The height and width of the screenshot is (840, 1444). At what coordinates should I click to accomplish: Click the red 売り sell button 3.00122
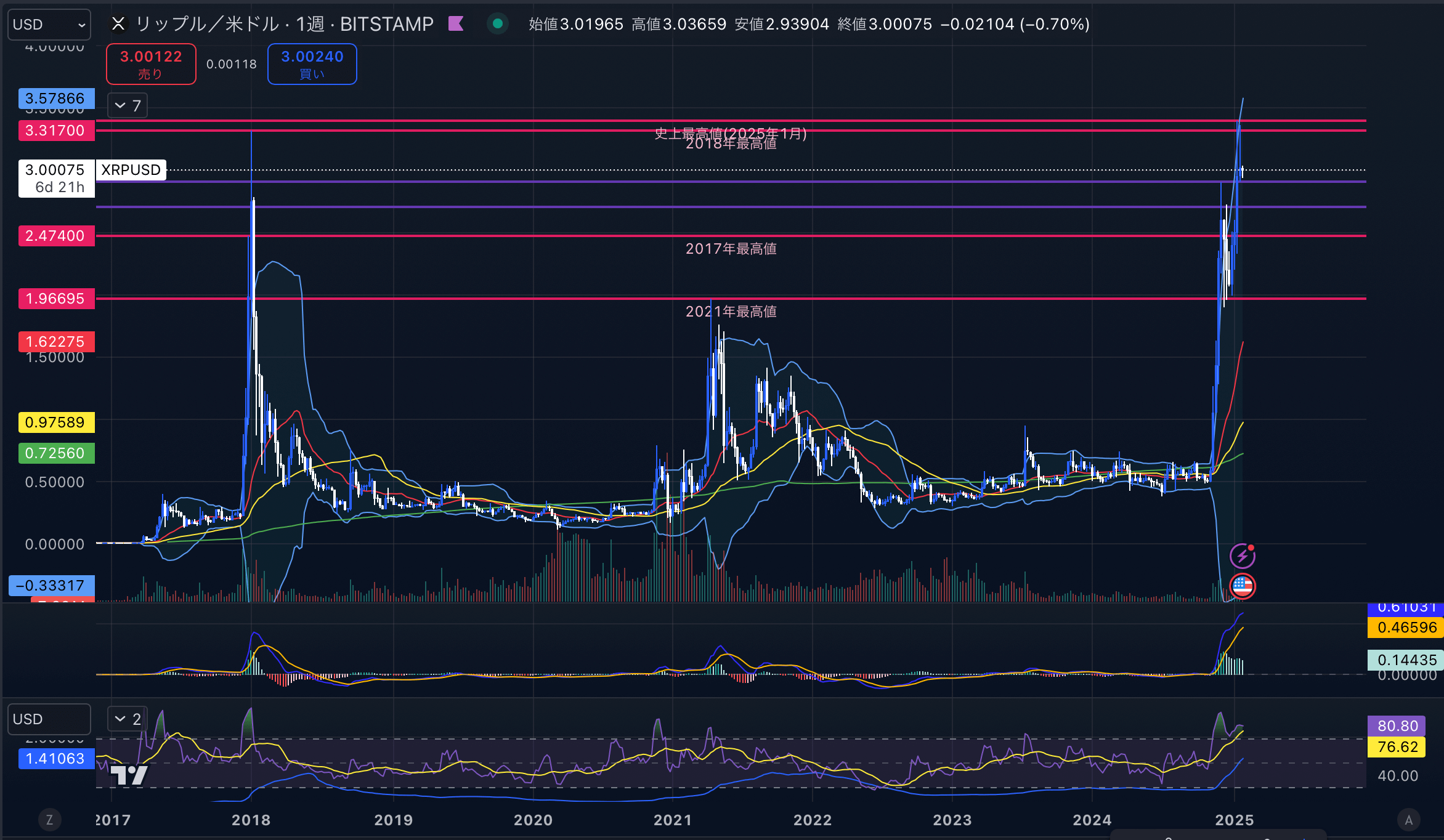pos(151,64)
